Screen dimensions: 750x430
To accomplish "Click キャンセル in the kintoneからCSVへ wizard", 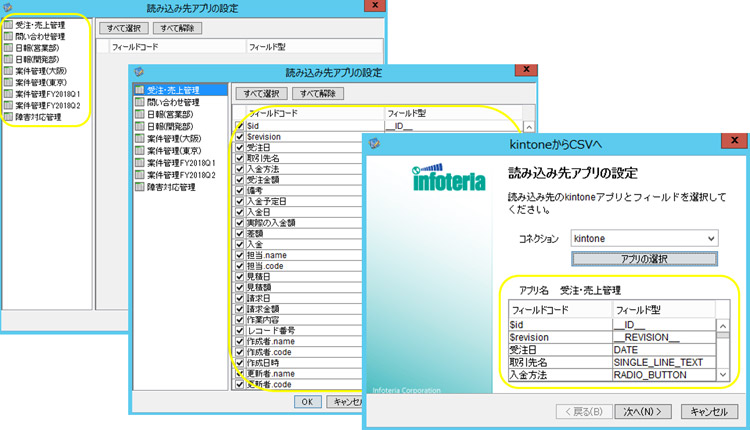I will 709,411.
